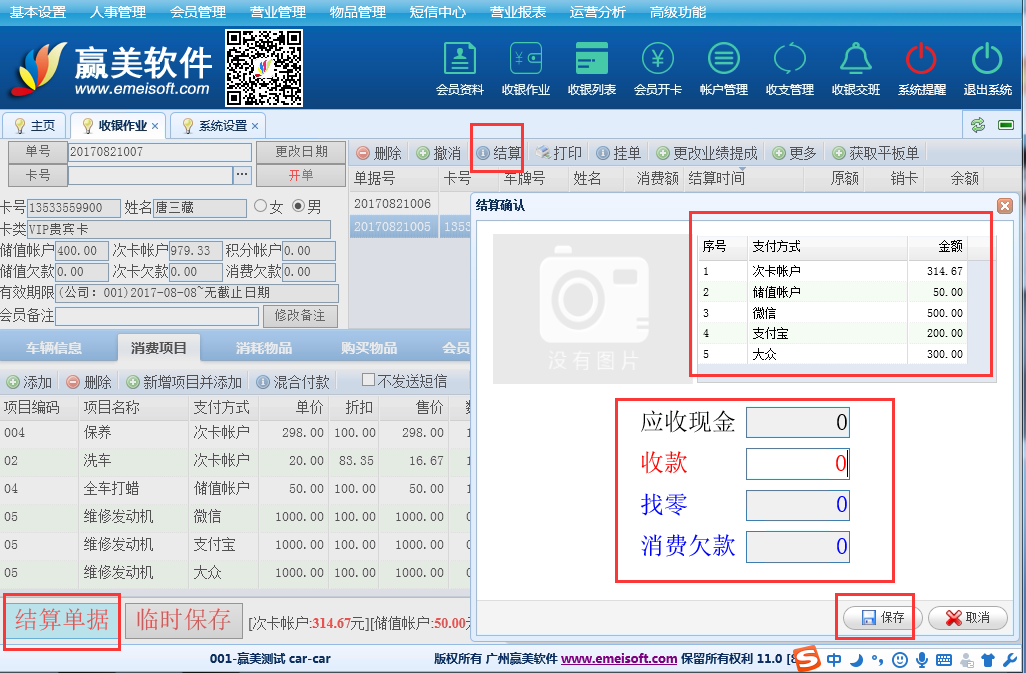Image resolution: width=1026 pixels, height=673 pixels.
Task: Enable the 不发送短信 checkbox
Action: (x=368, y=380)
